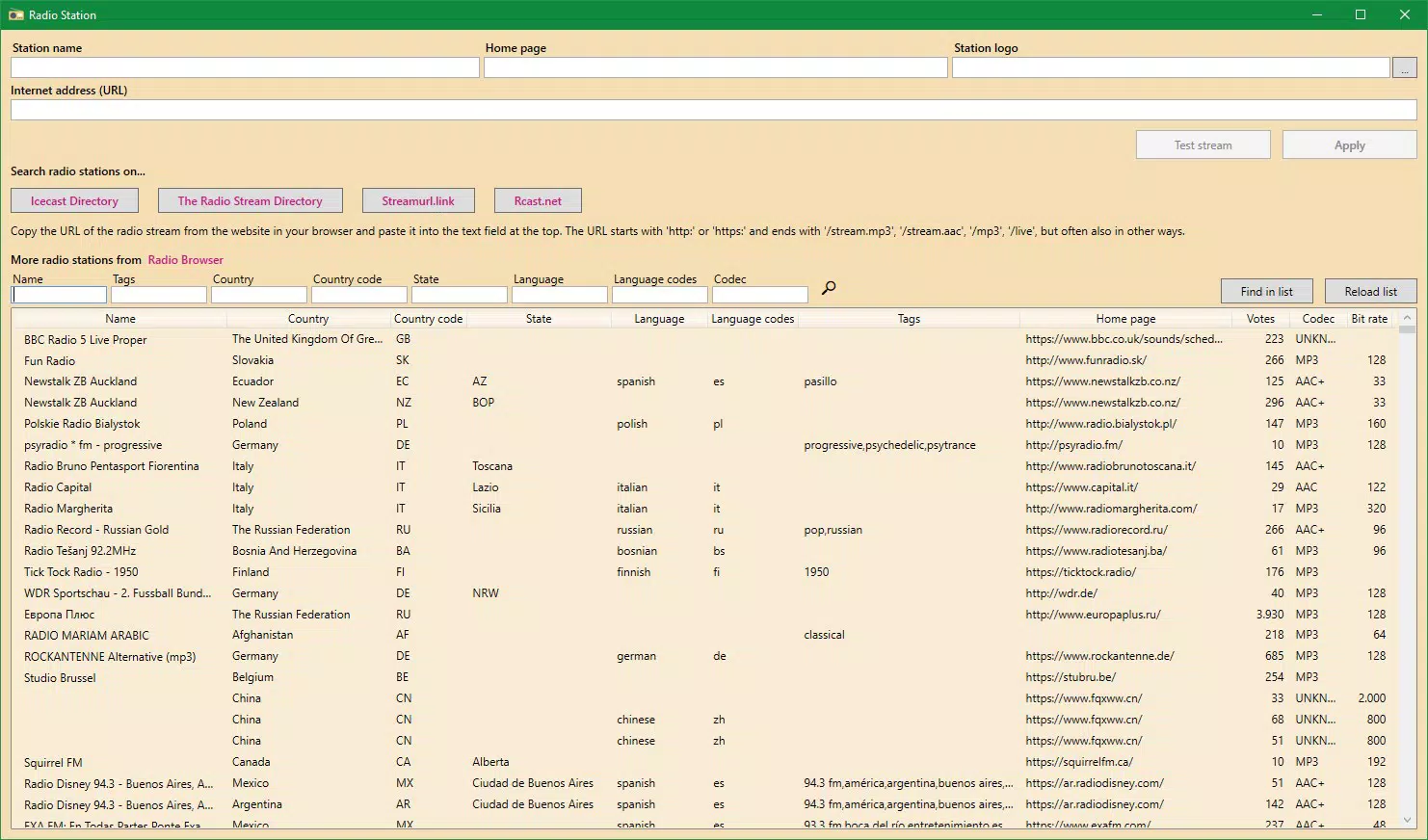
Task: Sort list by Home page column header
Action: (x=1125, y=319)
